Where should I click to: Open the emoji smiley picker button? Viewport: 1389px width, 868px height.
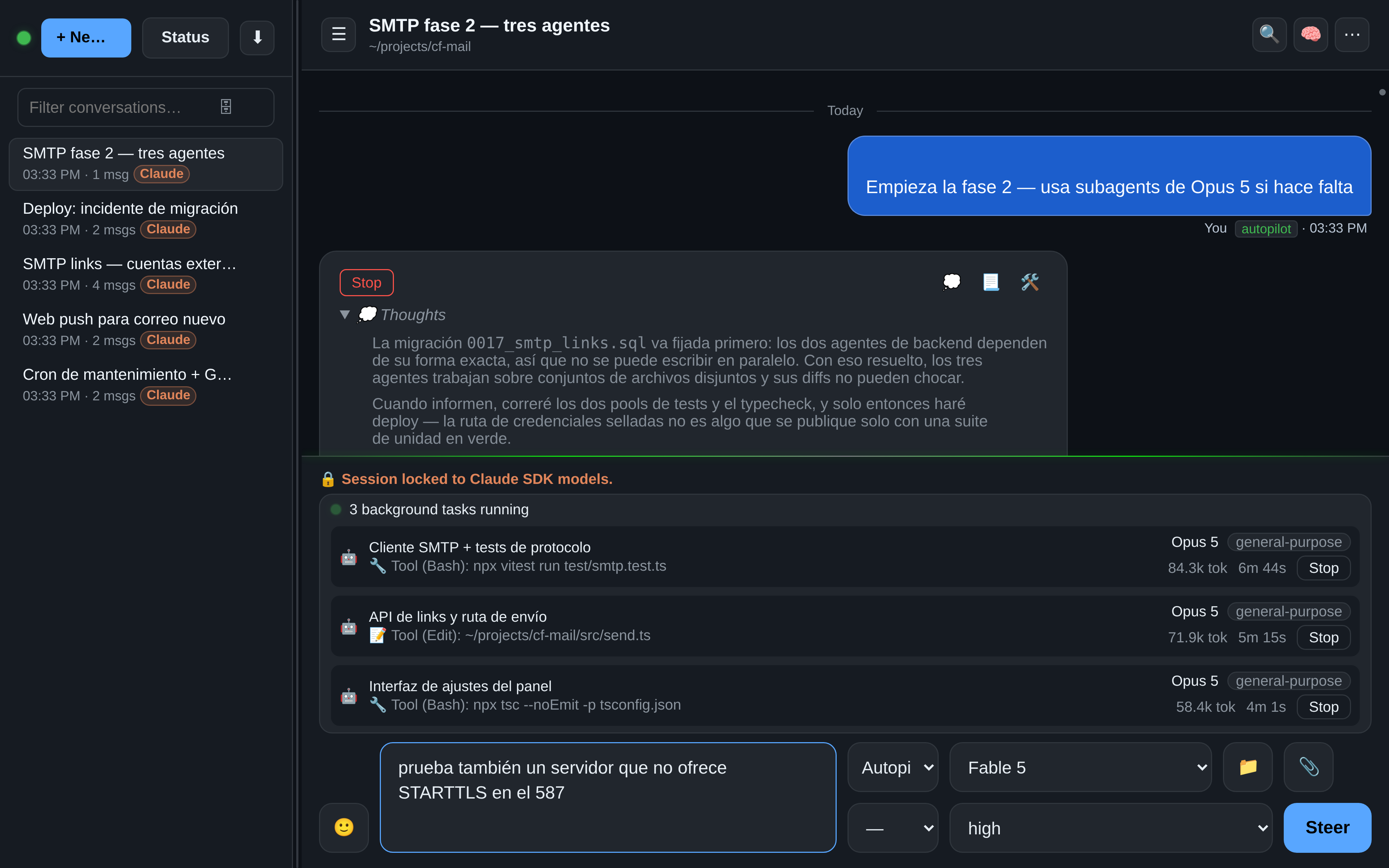(x=344, y=827)
